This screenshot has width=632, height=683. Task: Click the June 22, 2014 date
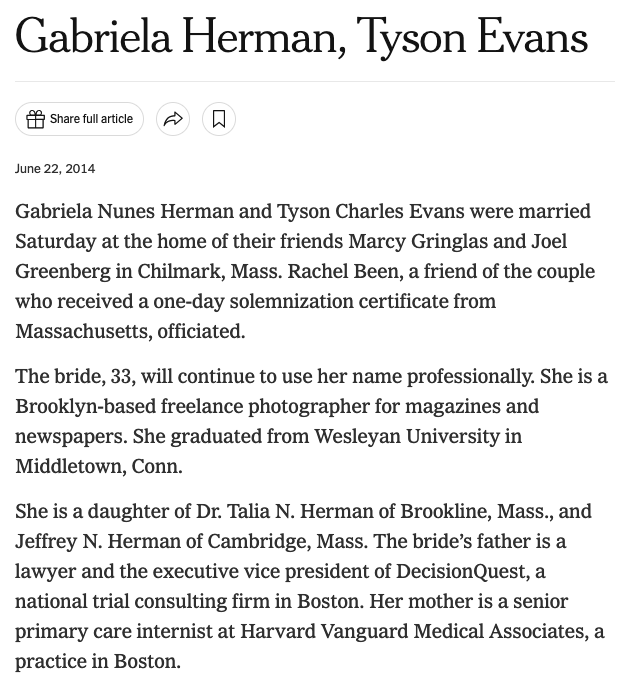coord(55,168)
